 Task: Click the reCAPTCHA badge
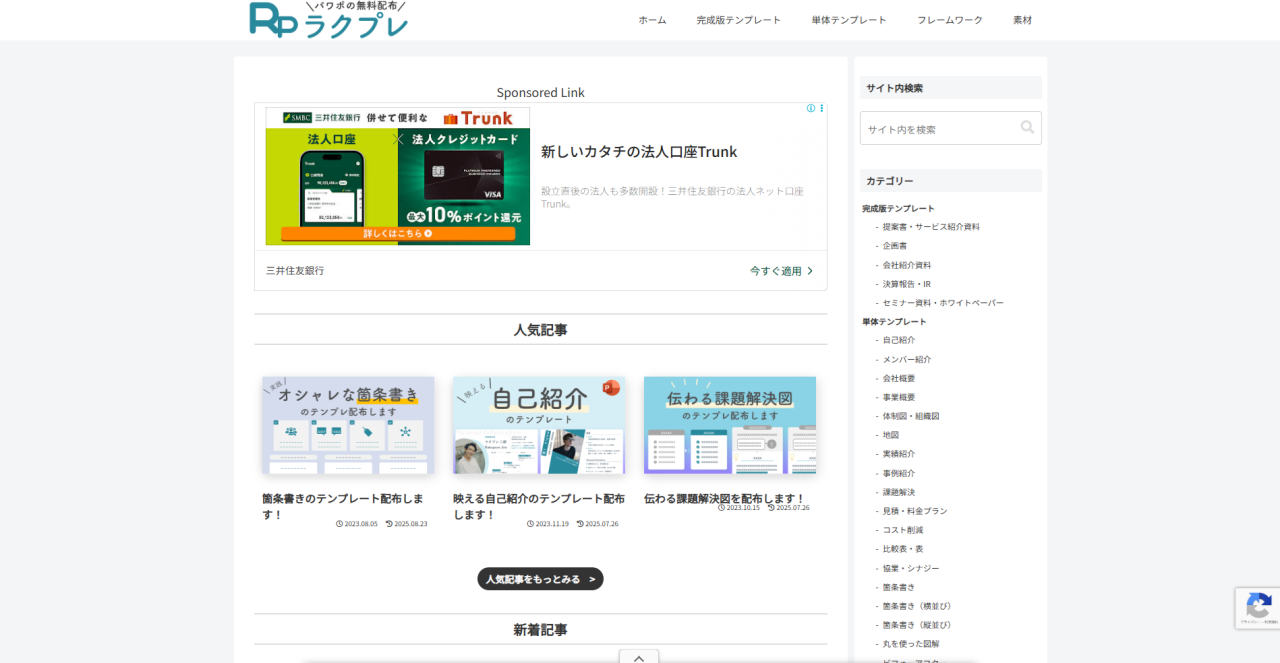click(1258, 607)
